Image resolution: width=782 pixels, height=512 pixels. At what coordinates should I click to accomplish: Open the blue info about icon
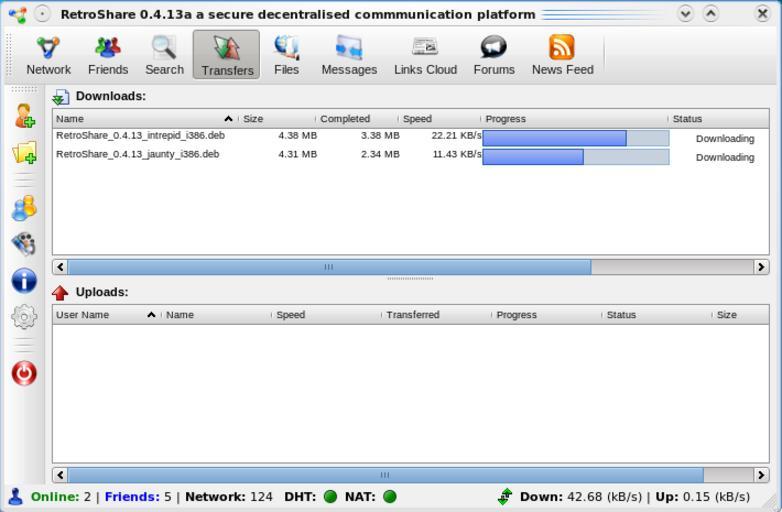click(x=24, y=281)
